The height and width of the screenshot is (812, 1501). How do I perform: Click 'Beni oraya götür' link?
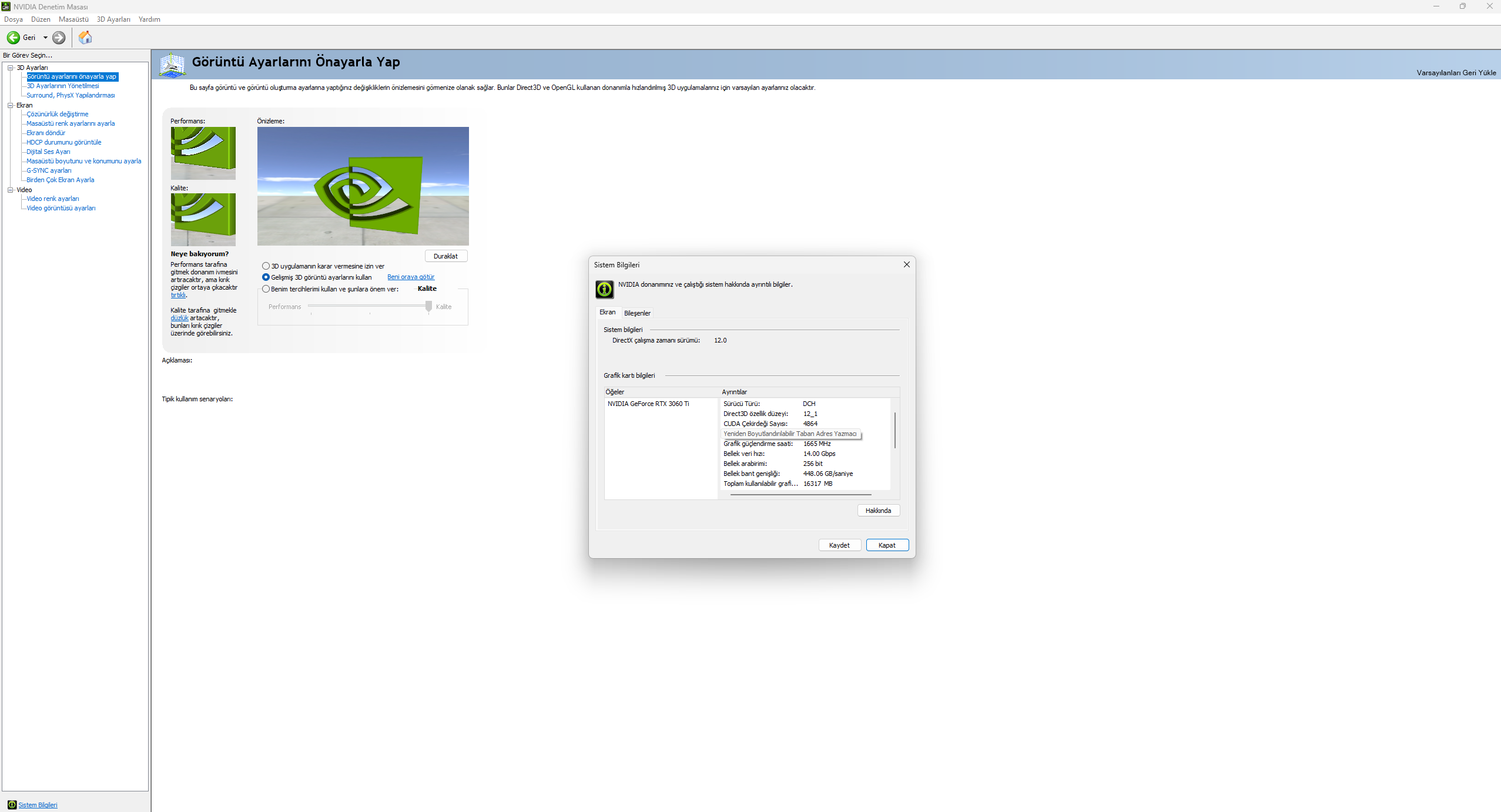(411, 277)
